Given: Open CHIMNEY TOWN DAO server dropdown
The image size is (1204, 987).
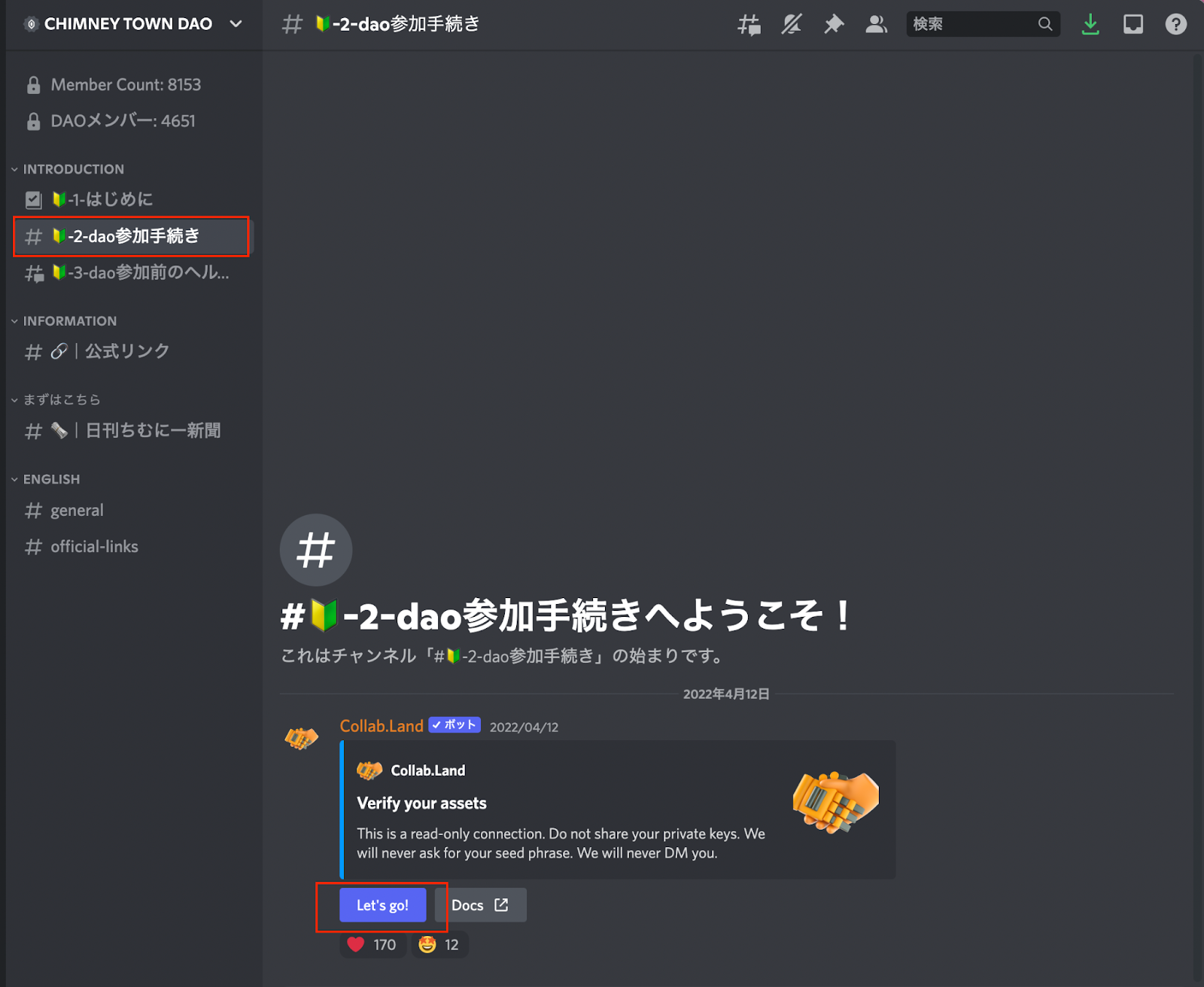Looking at the screenshot, I should [236, 24].
